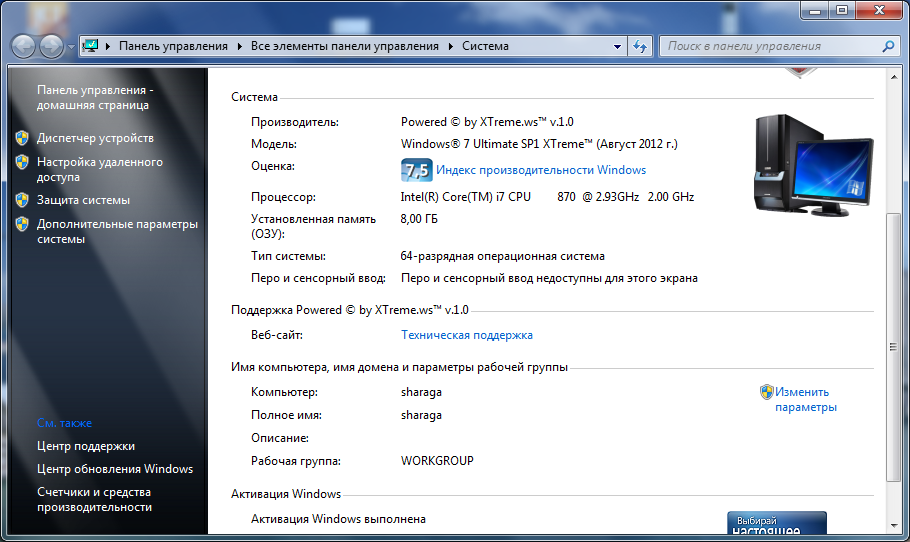Click full name value sharaga next to Полное имя

(421, 415)
